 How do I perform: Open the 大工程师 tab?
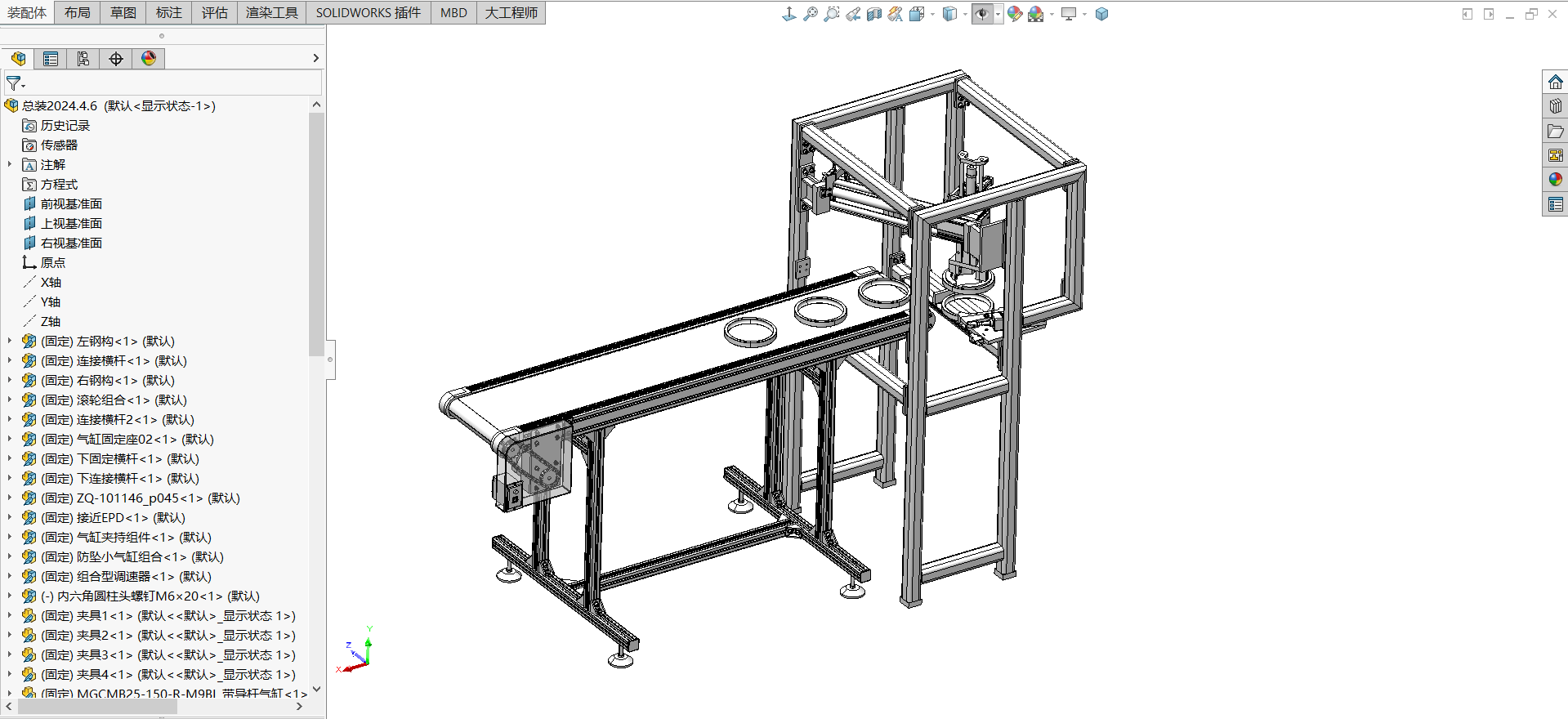[x=511, y=12]
